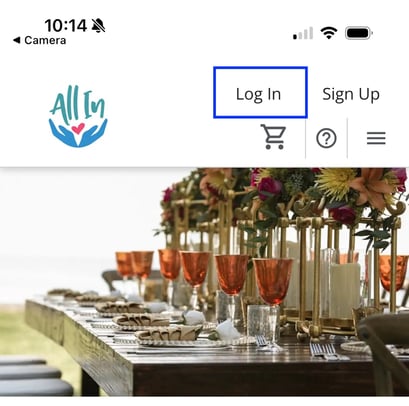Tap the silent mode bell icon
Screen dimensions: 409x406
click(x=98, y=25)
